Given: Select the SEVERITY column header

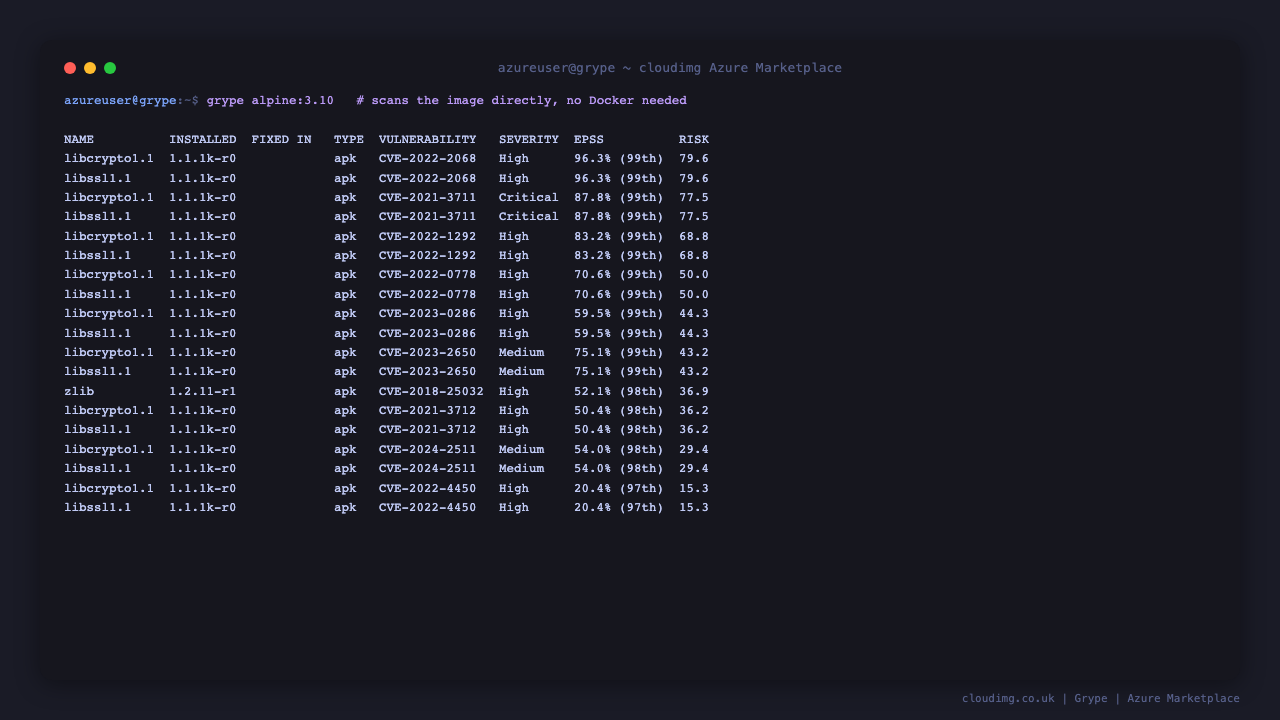Looking at the screenshot, I should point(529,140).
